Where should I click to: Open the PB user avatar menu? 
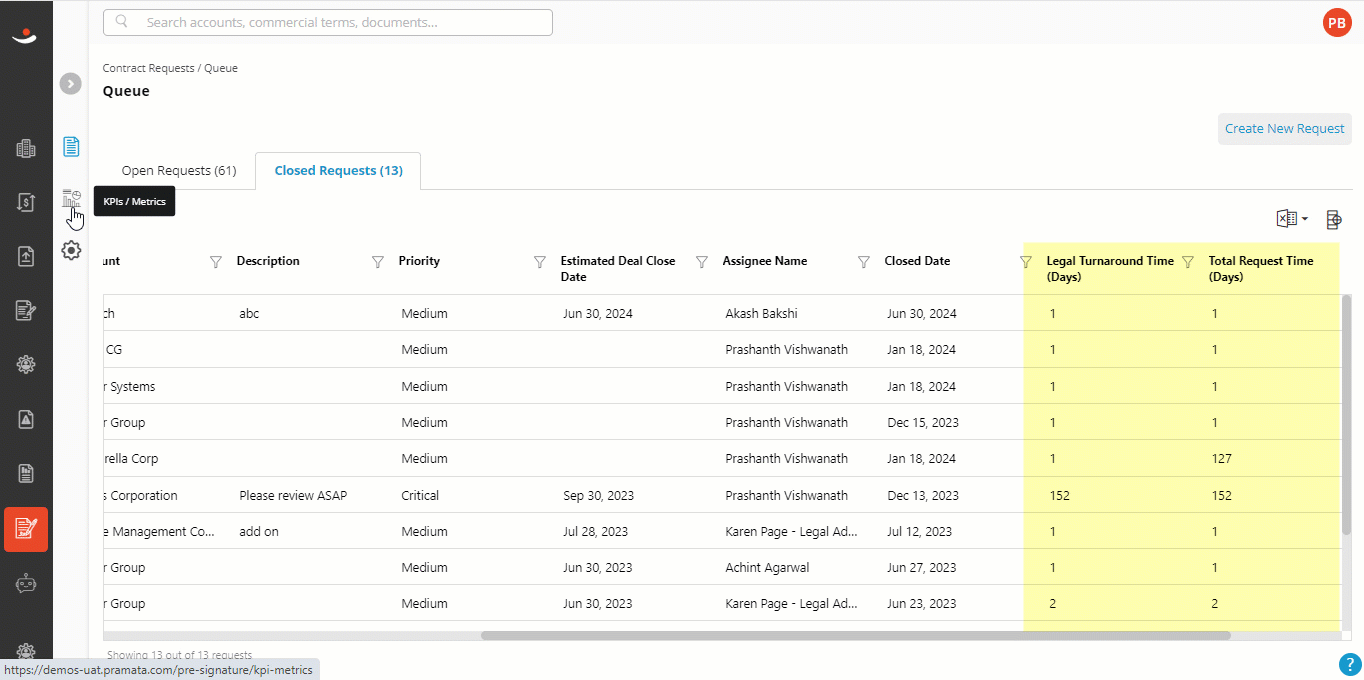(x=1336, y=22)
